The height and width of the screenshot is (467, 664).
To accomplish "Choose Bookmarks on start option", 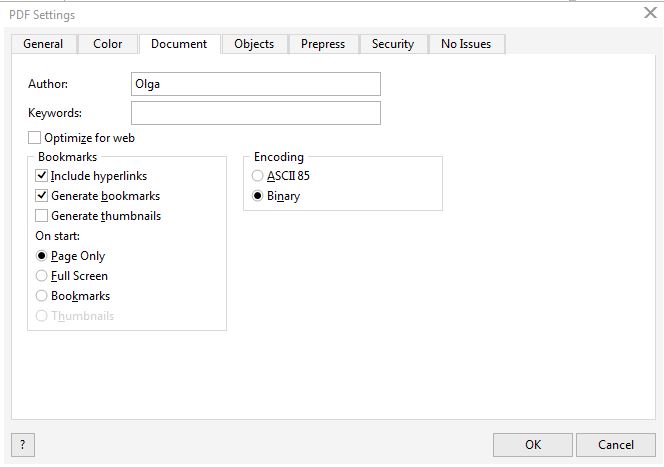I will [x=41, y=296].
